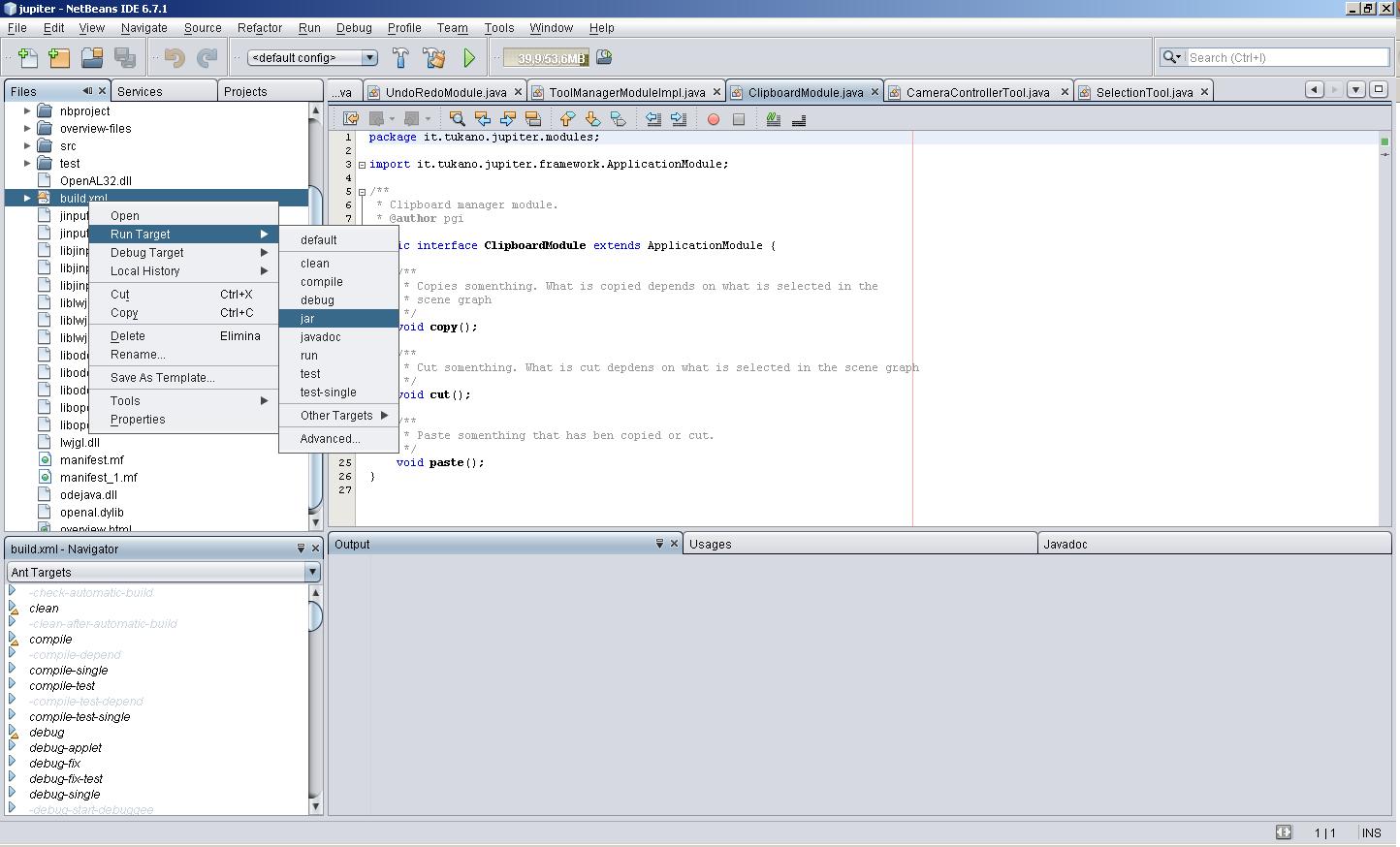Image resolution: width=1400 pixels, height=847 pixels.
Task: Choose clean in Run Target submenu
Action: click(338, 263)
